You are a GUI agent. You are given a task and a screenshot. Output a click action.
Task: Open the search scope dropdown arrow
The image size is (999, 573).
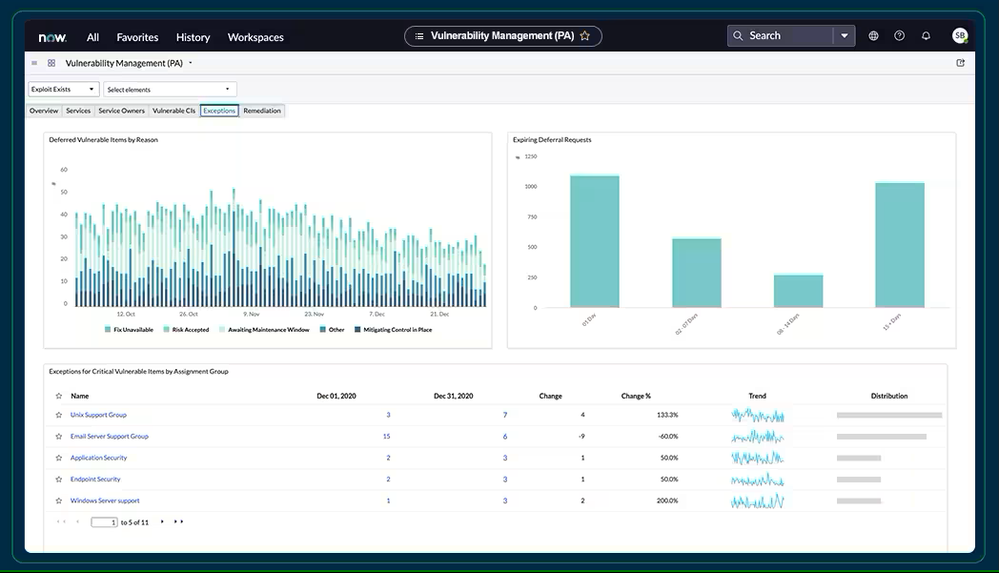click(x=845, y=36)
